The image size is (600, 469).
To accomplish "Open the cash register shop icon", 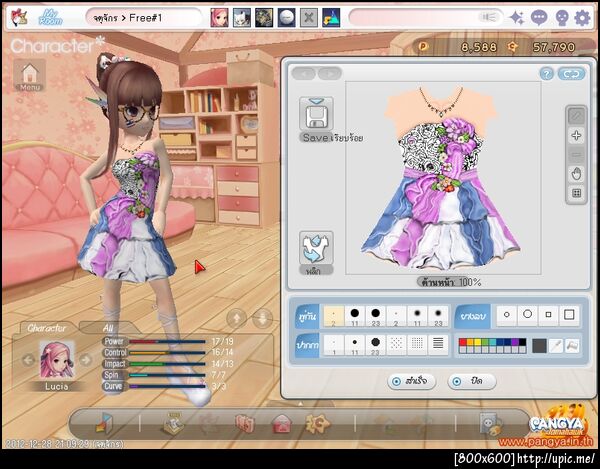I will pyautogui.click(x=172, y=423).
